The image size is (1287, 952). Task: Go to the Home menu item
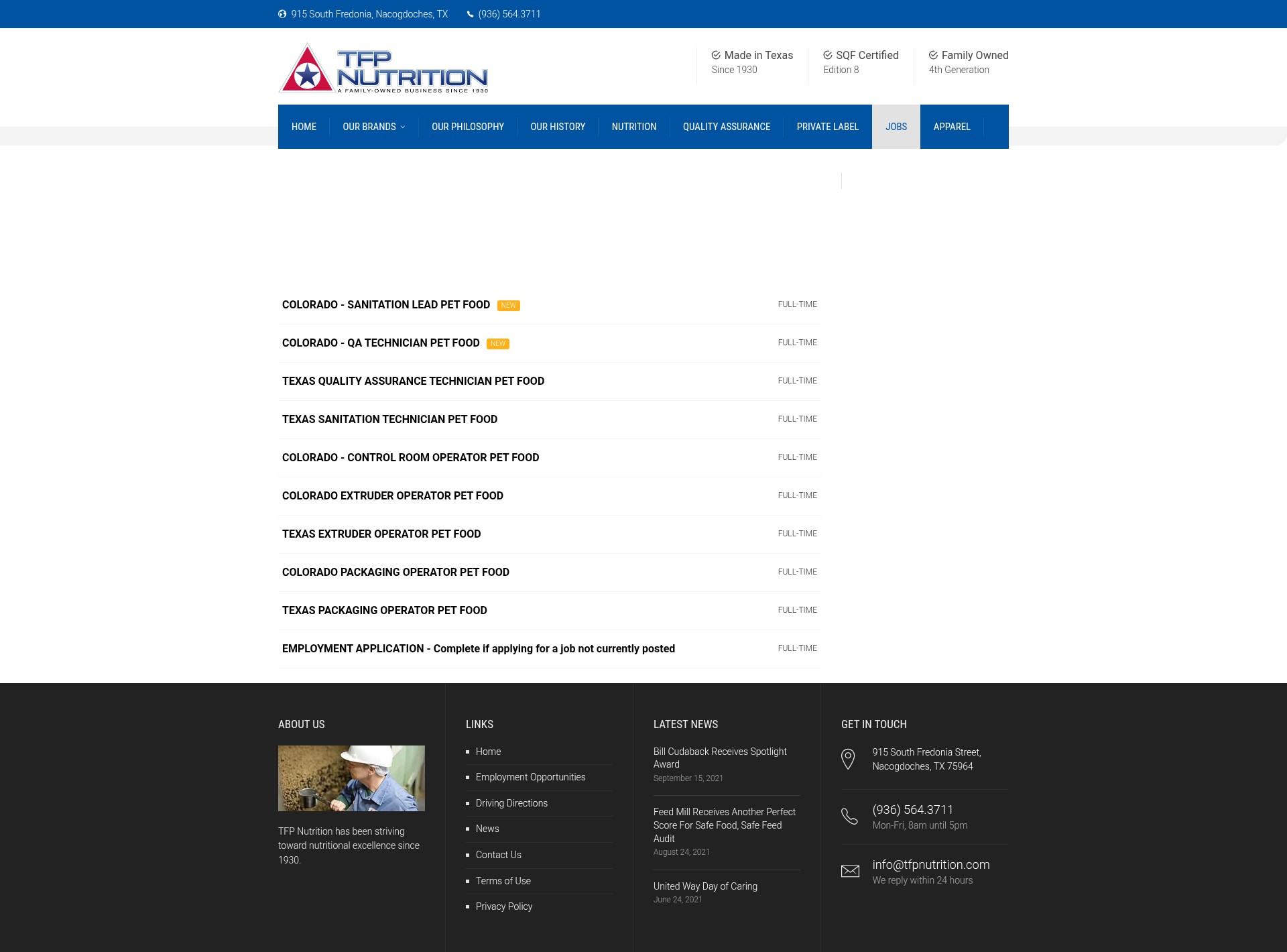(304, 127)
